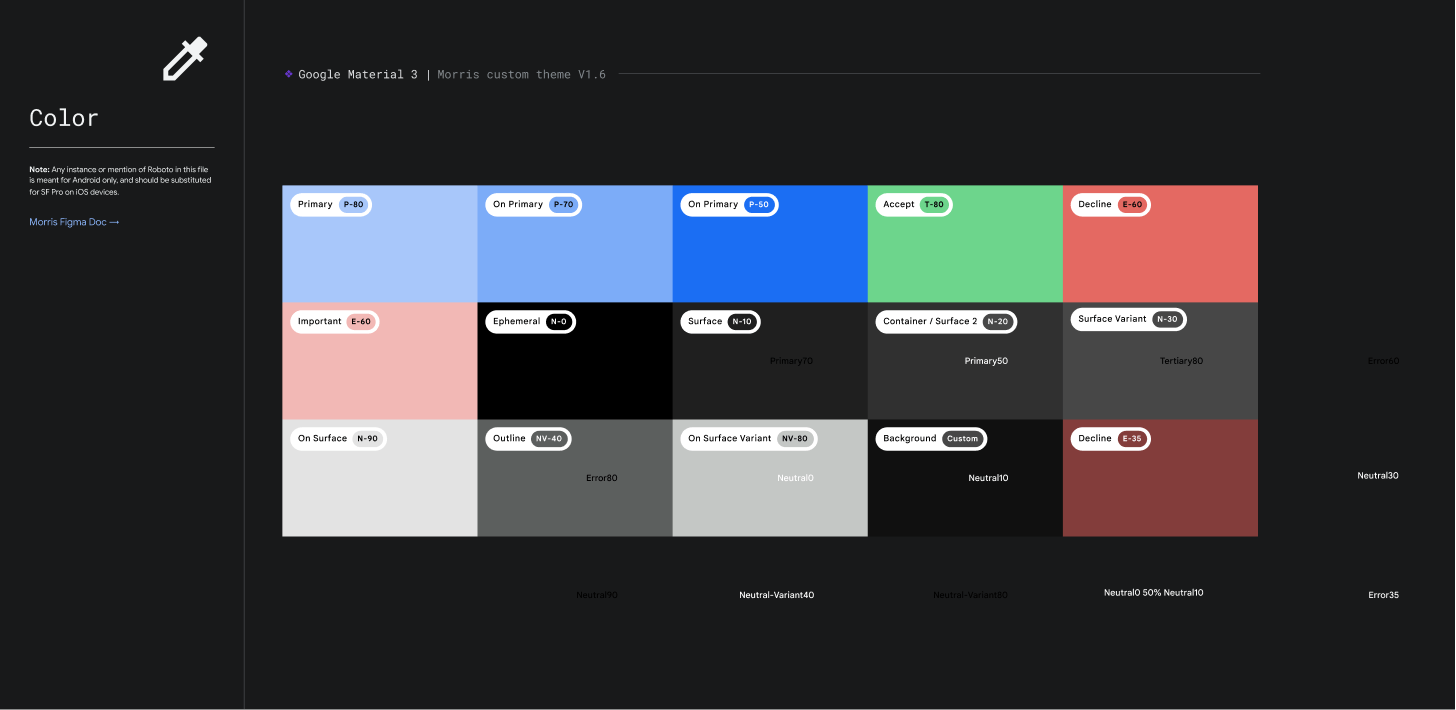Click the Background label pill

(x=931, y=439)
